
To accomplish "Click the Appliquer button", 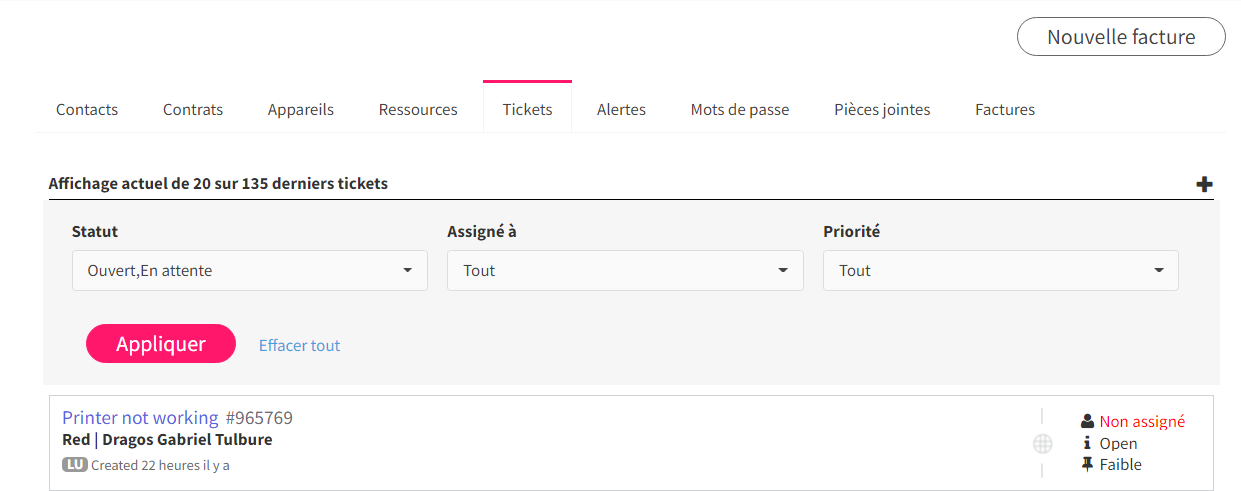I will (161, 343).
